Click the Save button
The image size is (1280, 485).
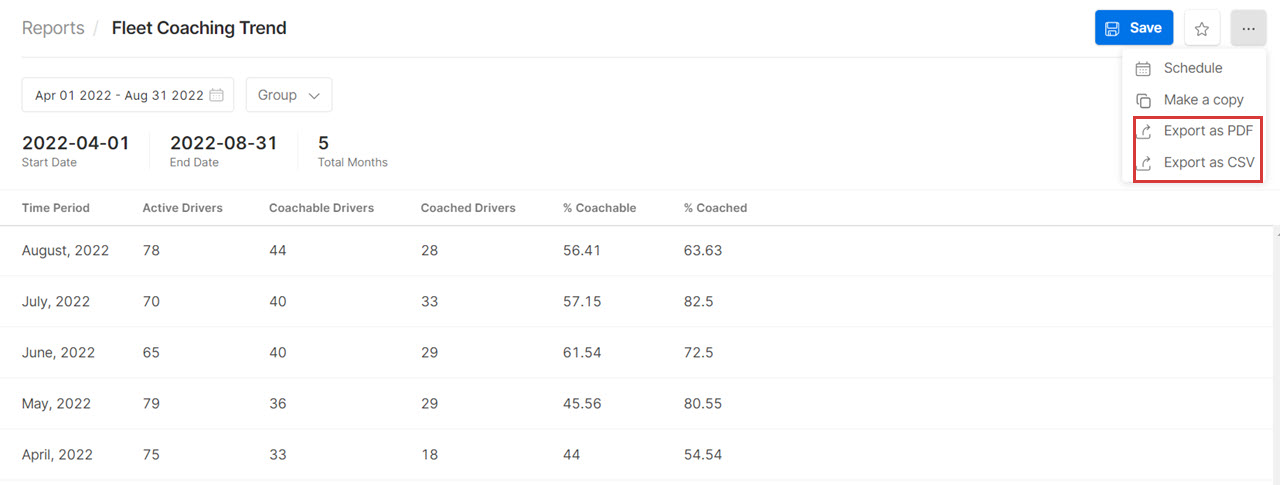(1134, 28)
